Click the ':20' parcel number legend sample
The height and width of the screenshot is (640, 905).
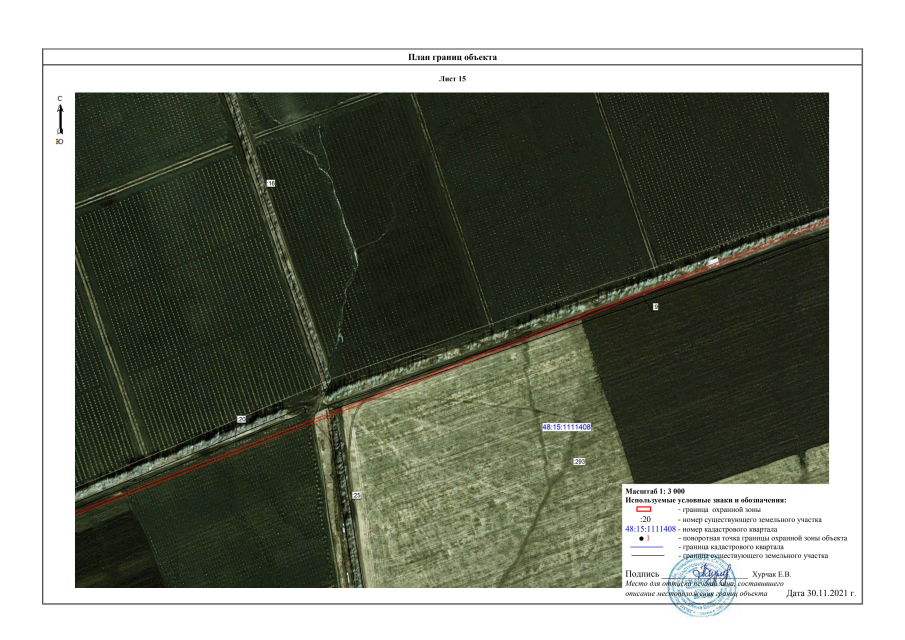[x=646, y=520]
